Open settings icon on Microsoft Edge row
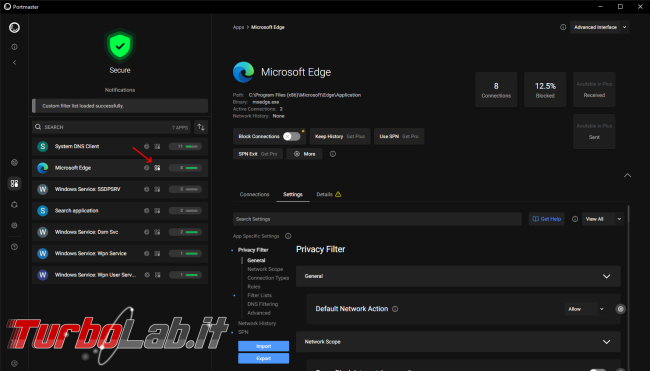Viewport: 650px width, 371px height. point(157,168)
